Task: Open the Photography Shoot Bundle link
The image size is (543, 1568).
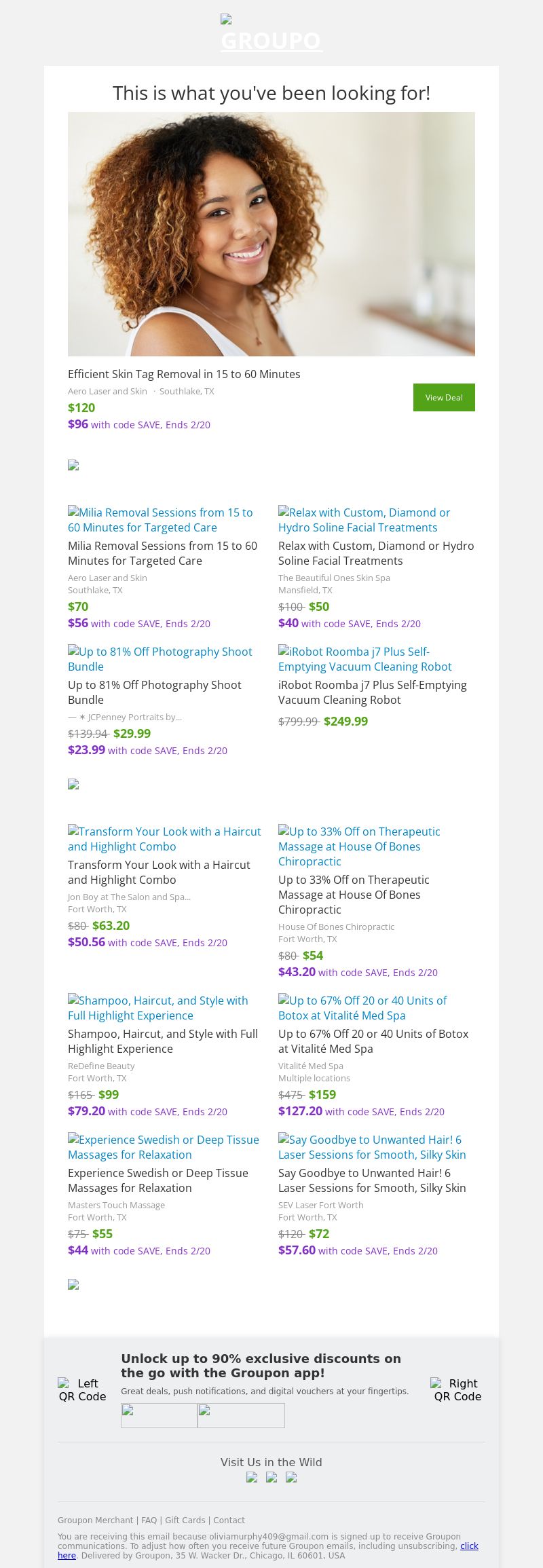Action: point(160,659)
